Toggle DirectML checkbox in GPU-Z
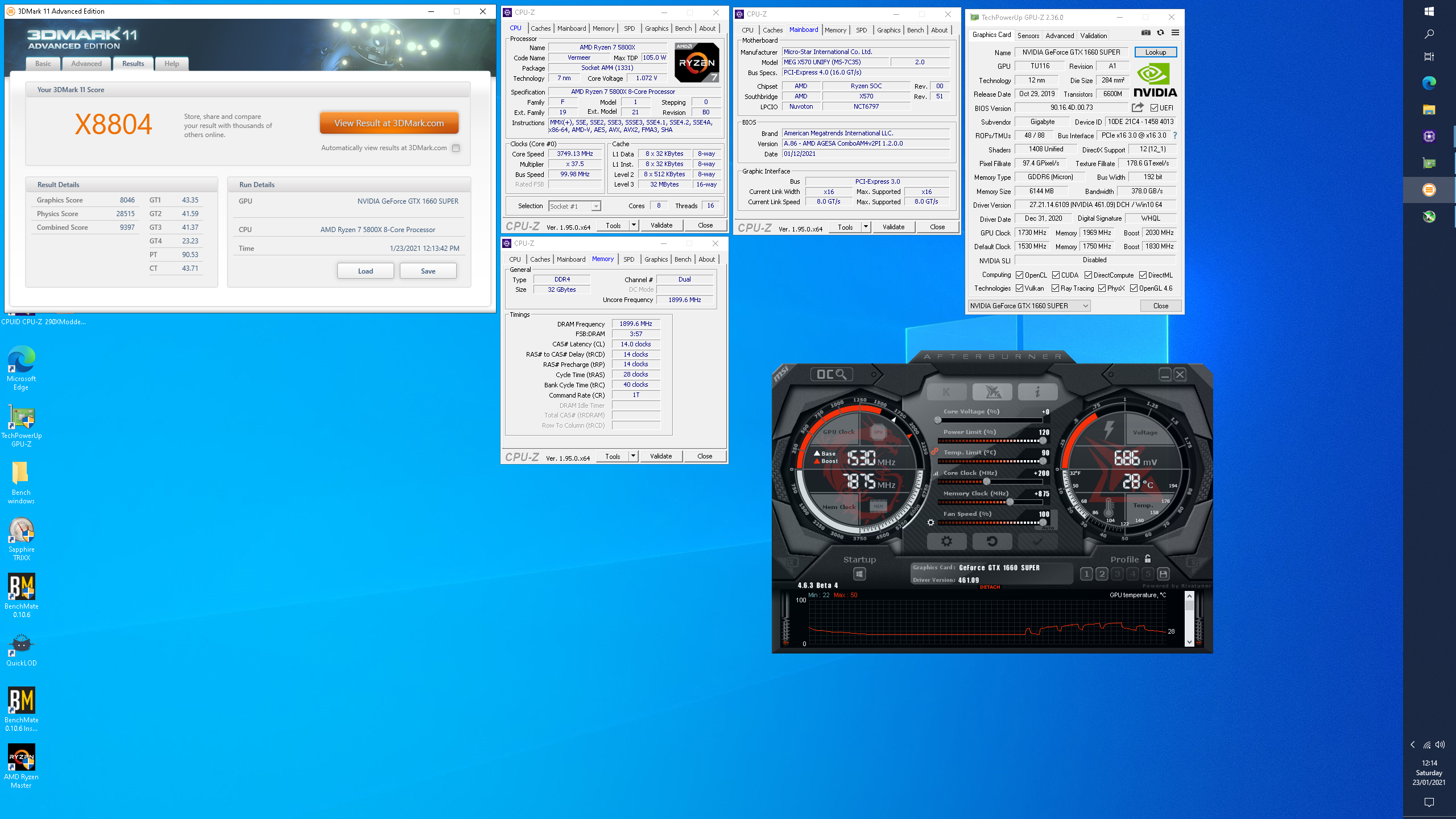 [1143, 275]
